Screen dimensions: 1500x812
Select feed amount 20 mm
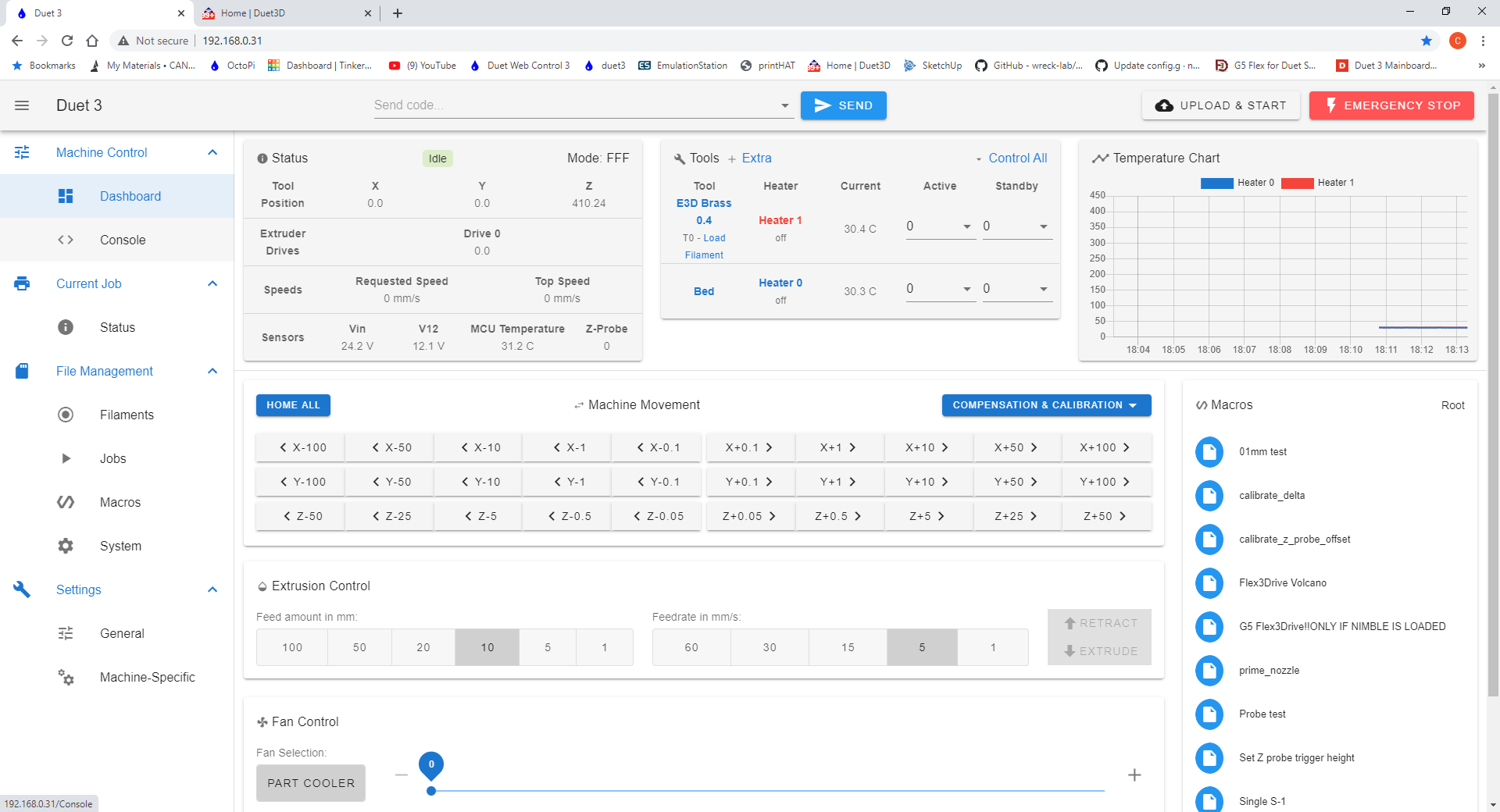423,647
